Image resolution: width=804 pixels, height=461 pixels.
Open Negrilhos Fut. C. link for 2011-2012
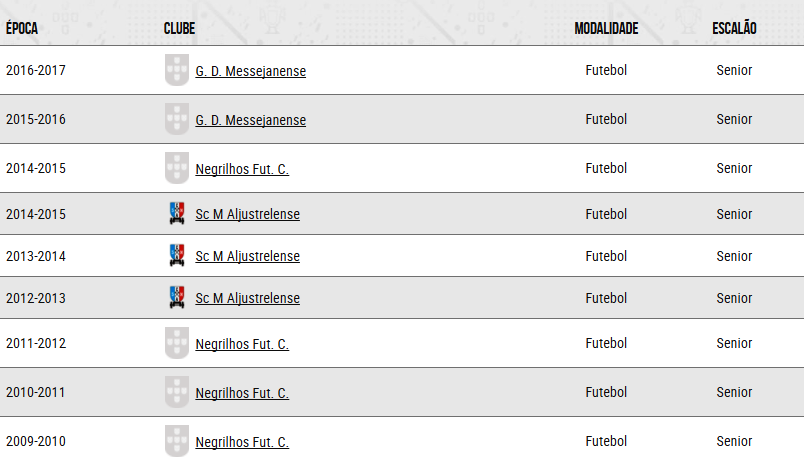pos(242,344)
